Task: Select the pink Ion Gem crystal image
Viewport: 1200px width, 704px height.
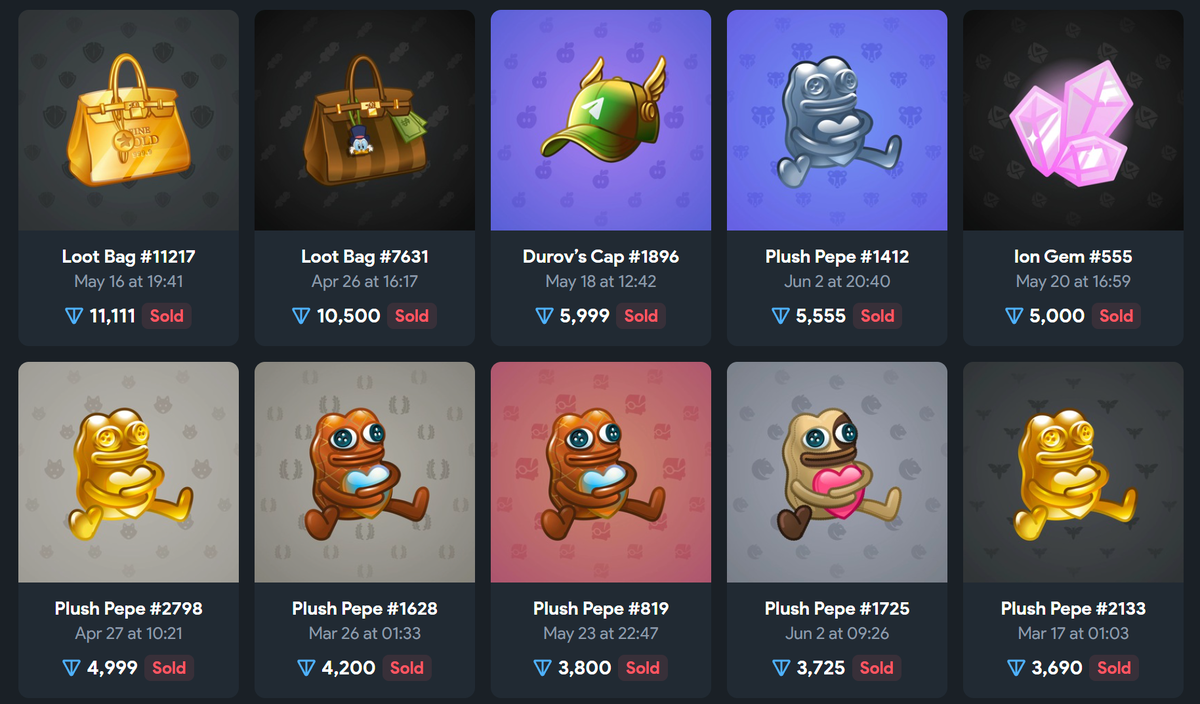Action: tap(1073, 120)
